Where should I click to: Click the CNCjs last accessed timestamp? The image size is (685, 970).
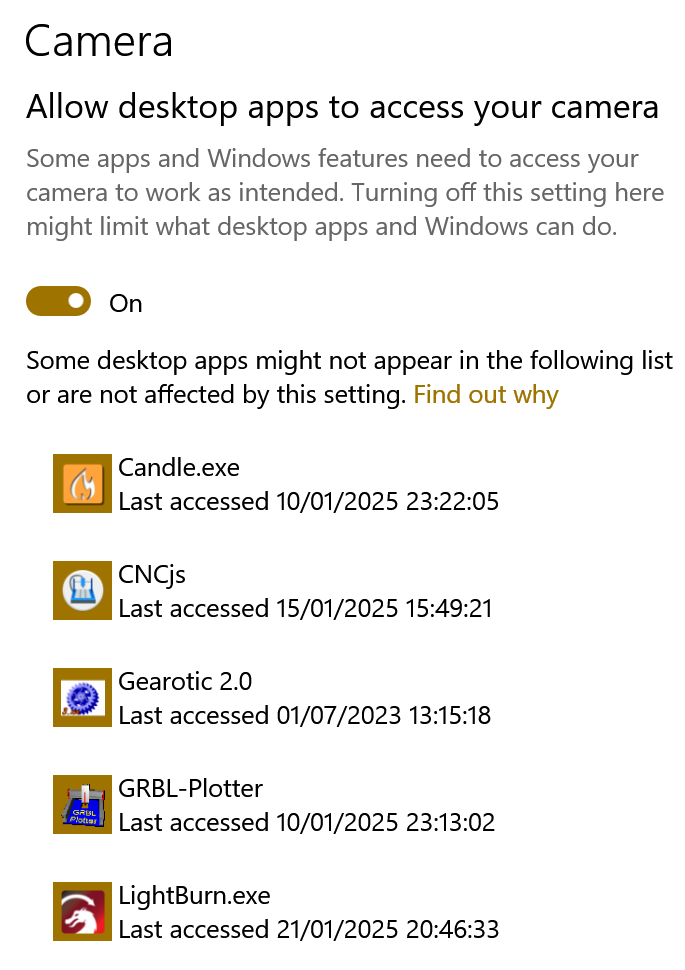click(306, 609)
